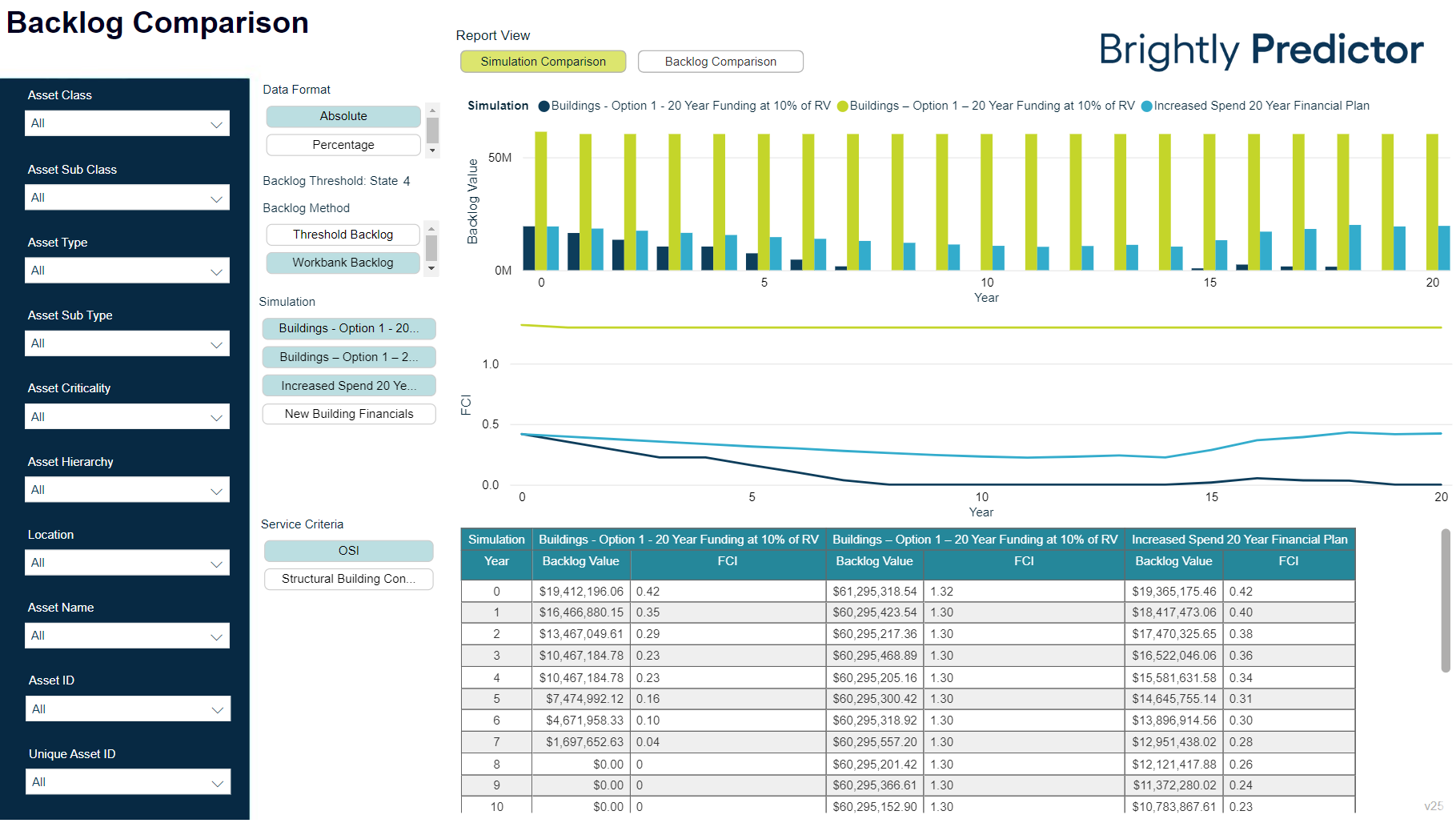Select Simulation Comparison report view

543,62
